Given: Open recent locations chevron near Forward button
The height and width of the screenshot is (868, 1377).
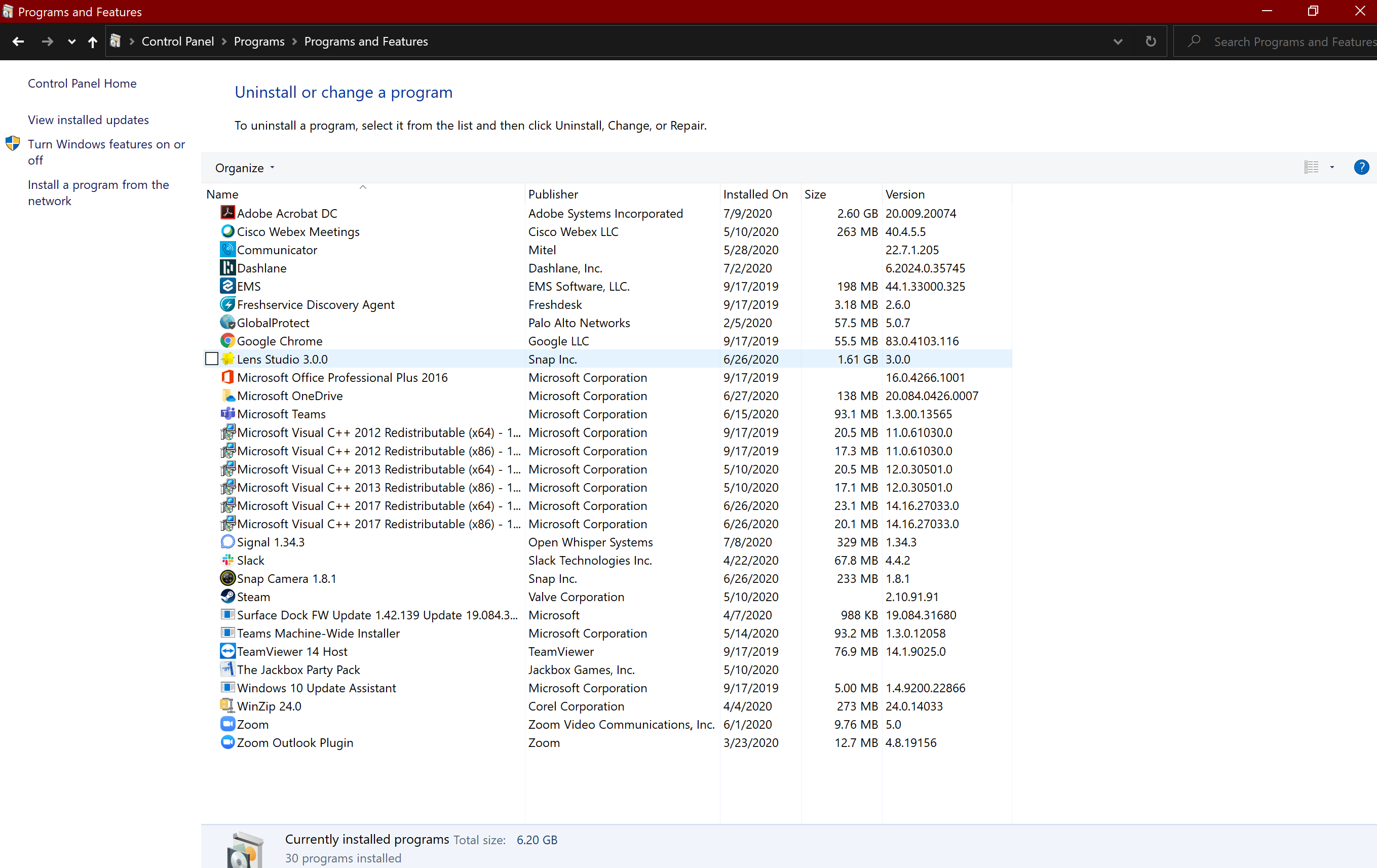Looking at the screenshot, I should pyautogui.click(x=71, y=41).
